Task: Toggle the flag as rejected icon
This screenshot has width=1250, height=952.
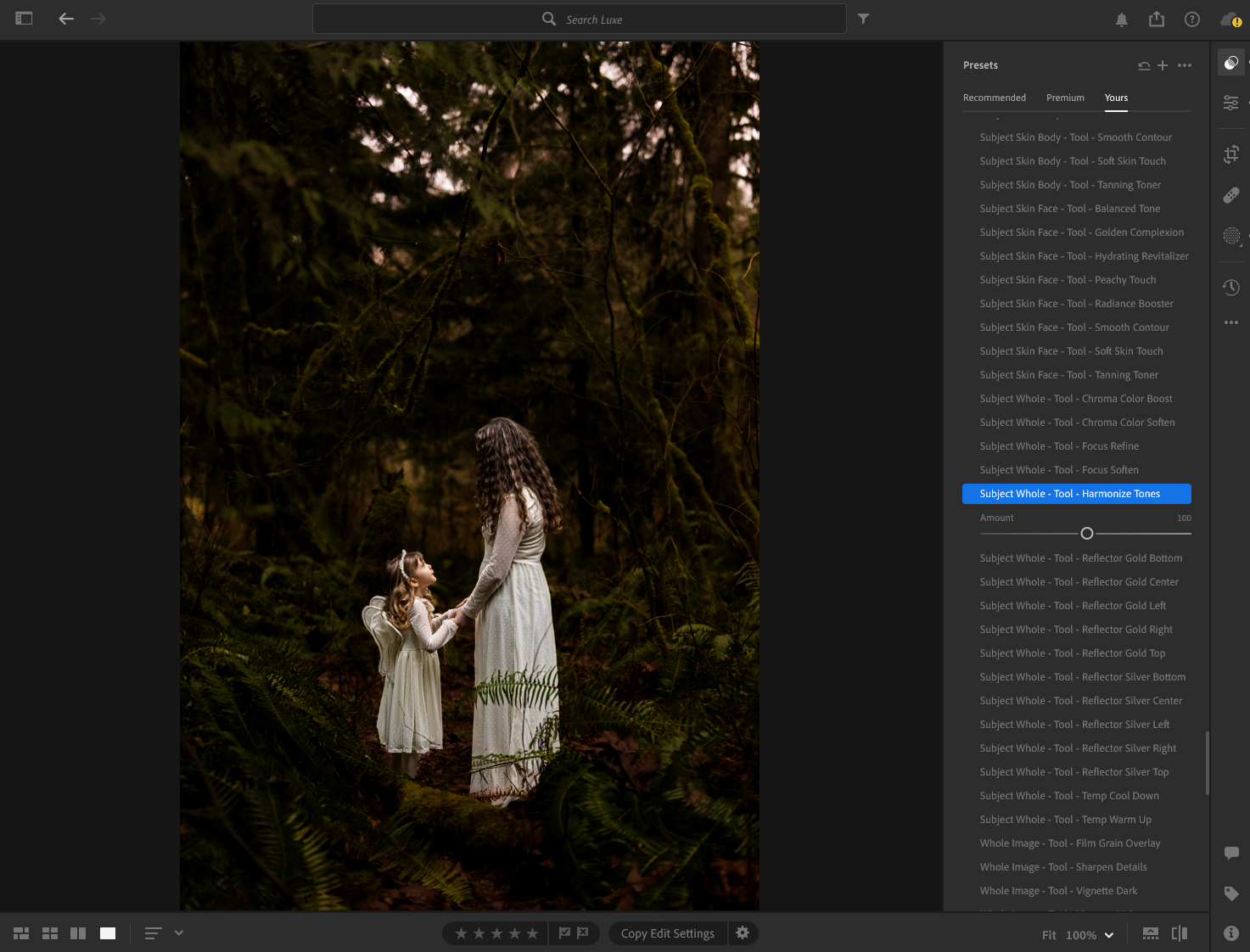Action: pyautogui.click(x=583, y=933)
